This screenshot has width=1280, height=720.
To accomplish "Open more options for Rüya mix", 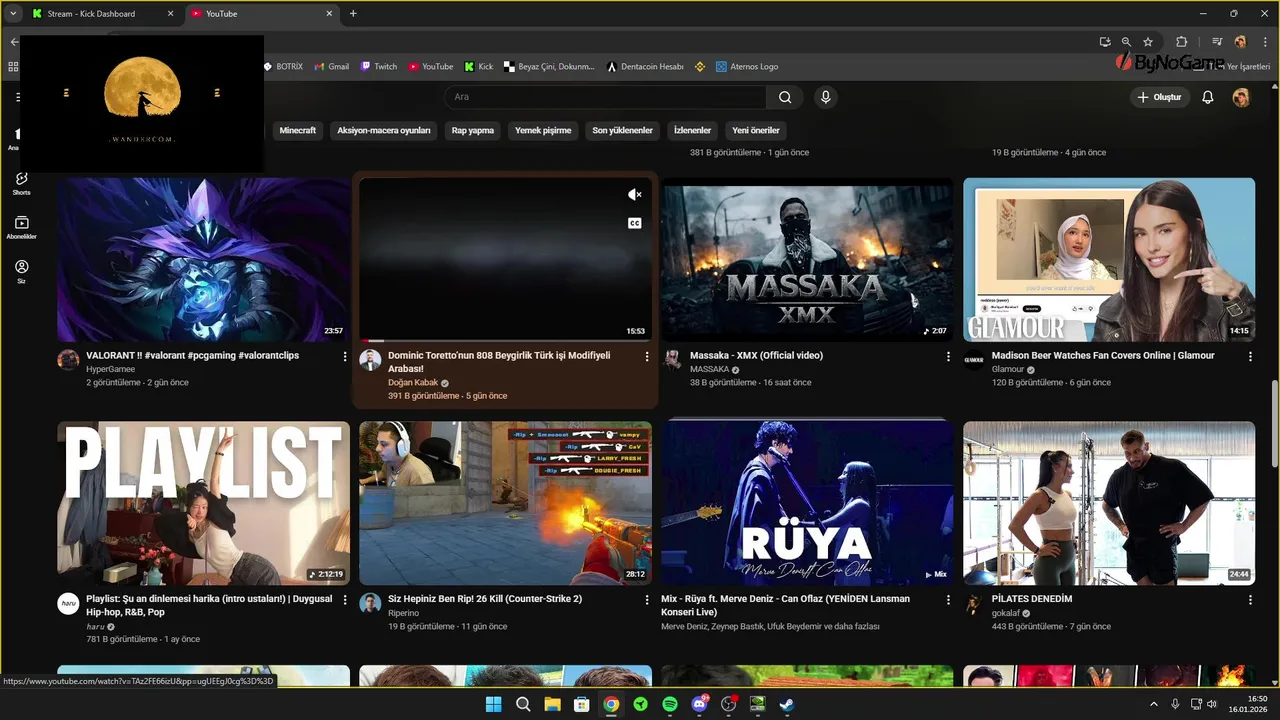I will 949,600.
